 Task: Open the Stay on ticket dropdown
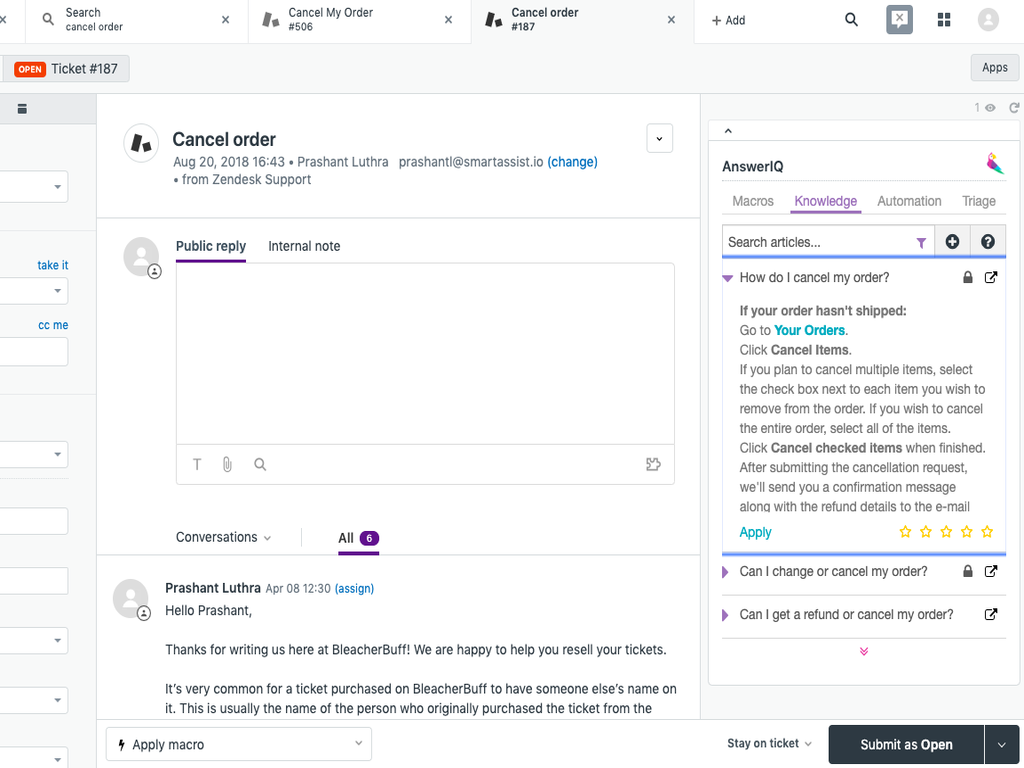click(769, 744)
